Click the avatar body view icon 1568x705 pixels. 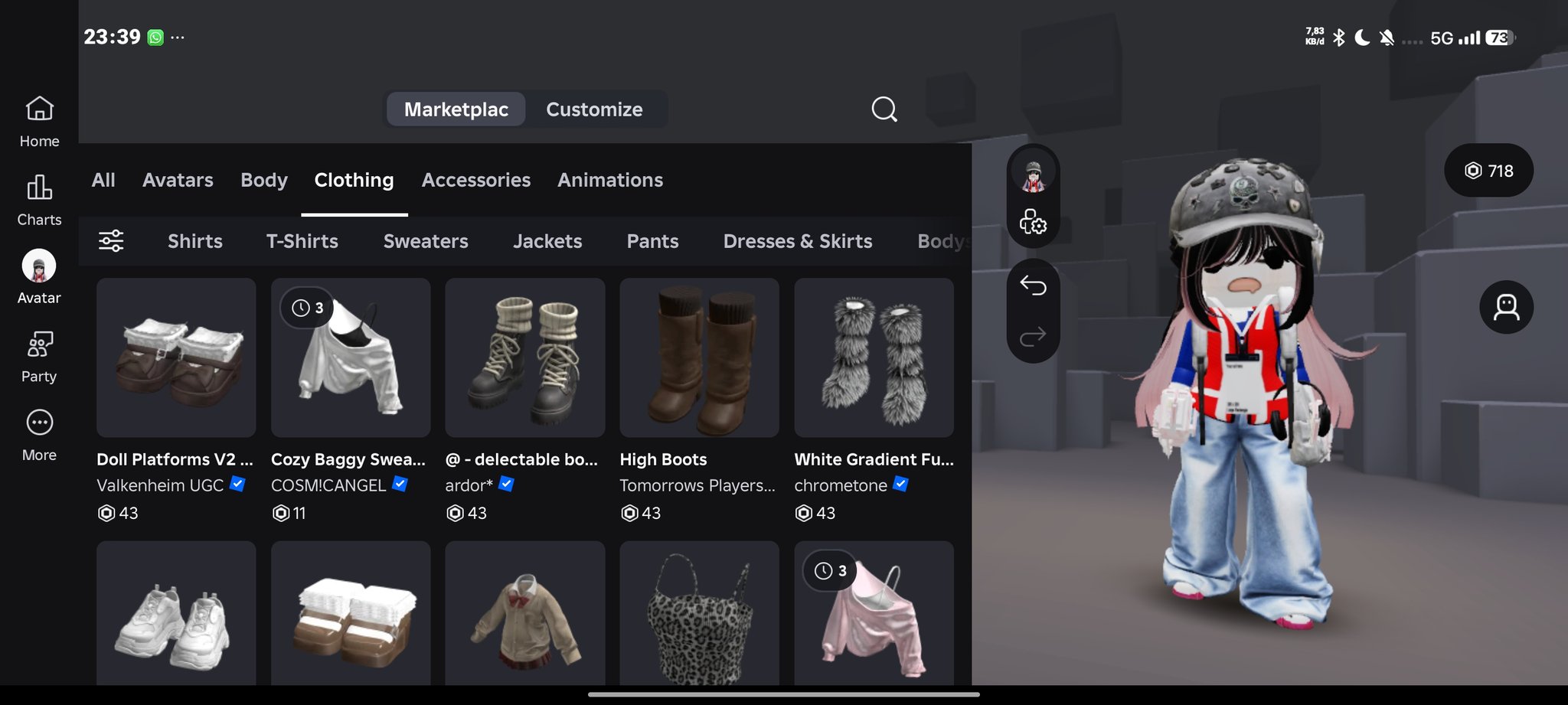click(x=1506, y=307)
